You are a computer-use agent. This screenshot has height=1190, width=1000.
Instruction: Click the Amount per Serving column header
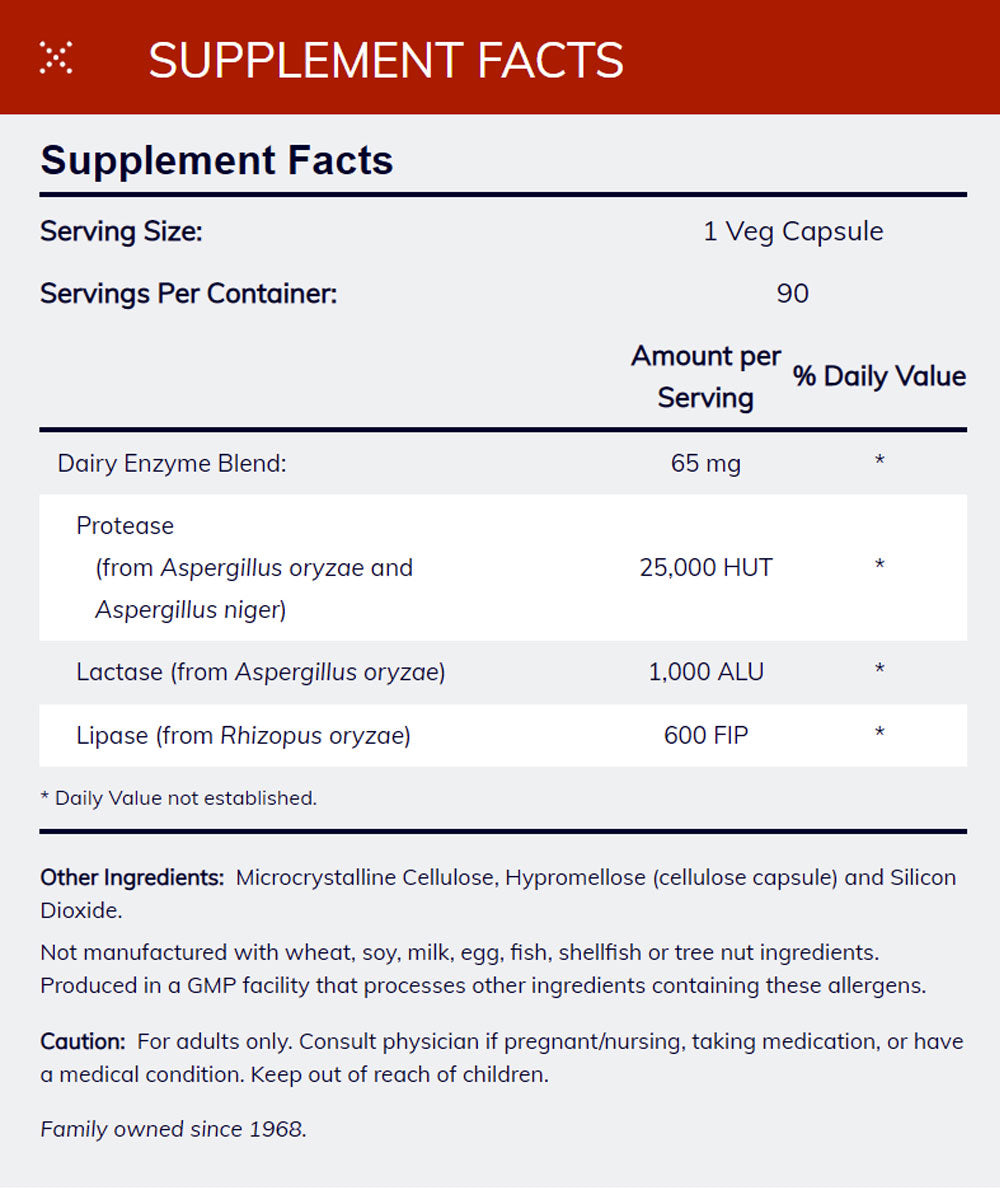(x=706, y=377)
